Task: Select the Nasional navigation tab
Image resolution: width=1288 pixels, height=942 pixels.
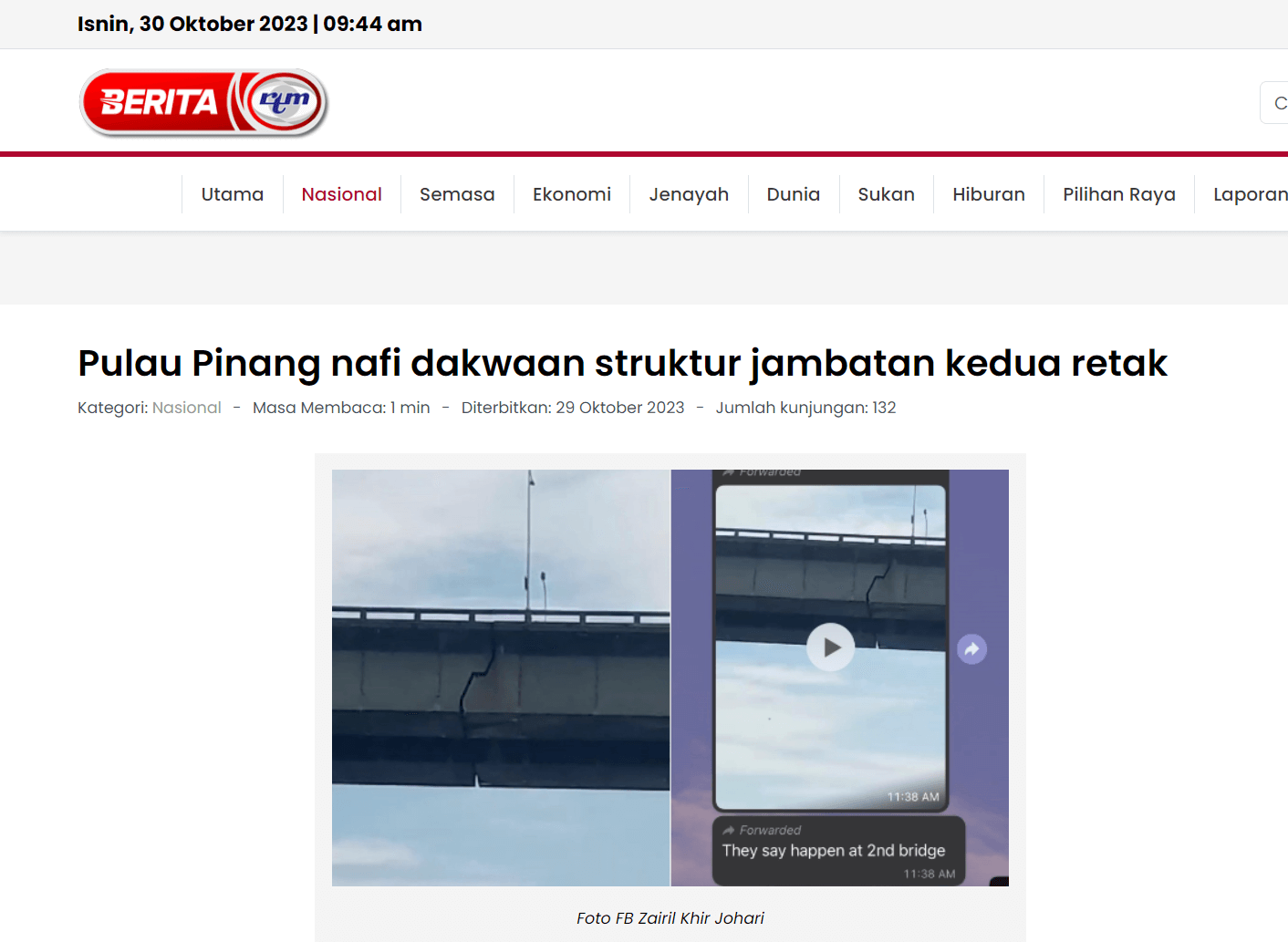Action: tap(341, 194)
